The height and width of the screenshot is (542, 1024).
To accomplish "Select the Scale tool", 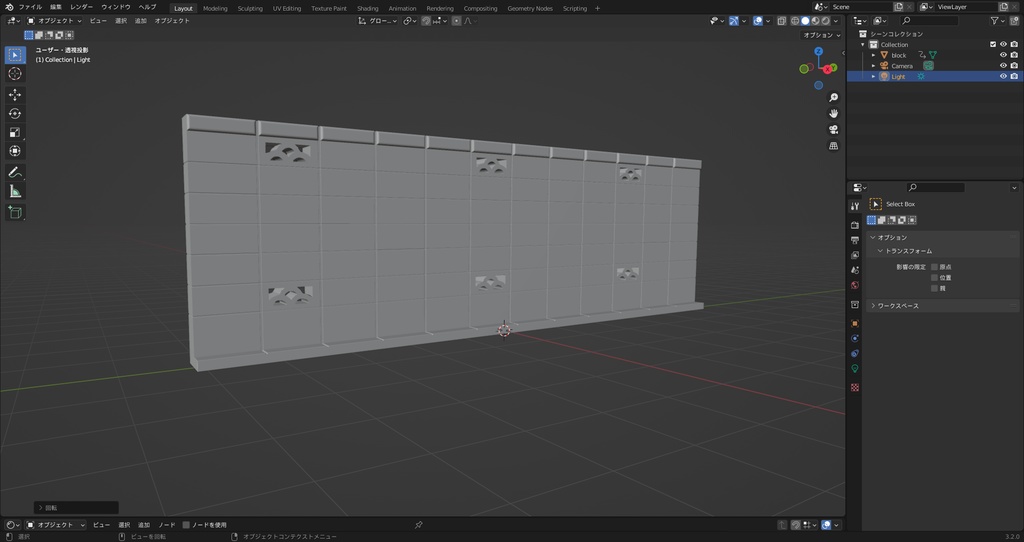I will (15, 133).
